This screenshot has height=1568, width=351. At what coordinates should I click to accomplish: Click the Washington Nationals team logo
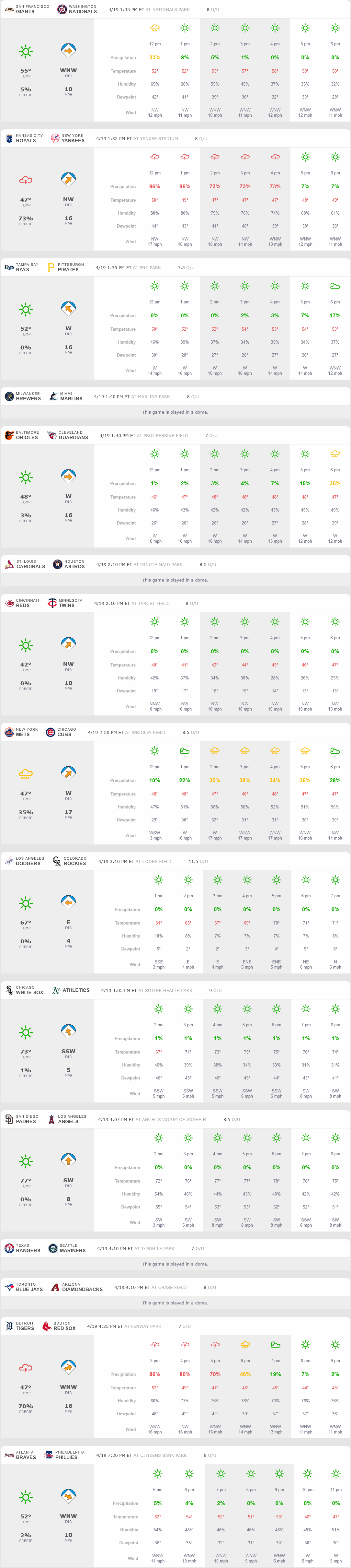click(62, 9)
